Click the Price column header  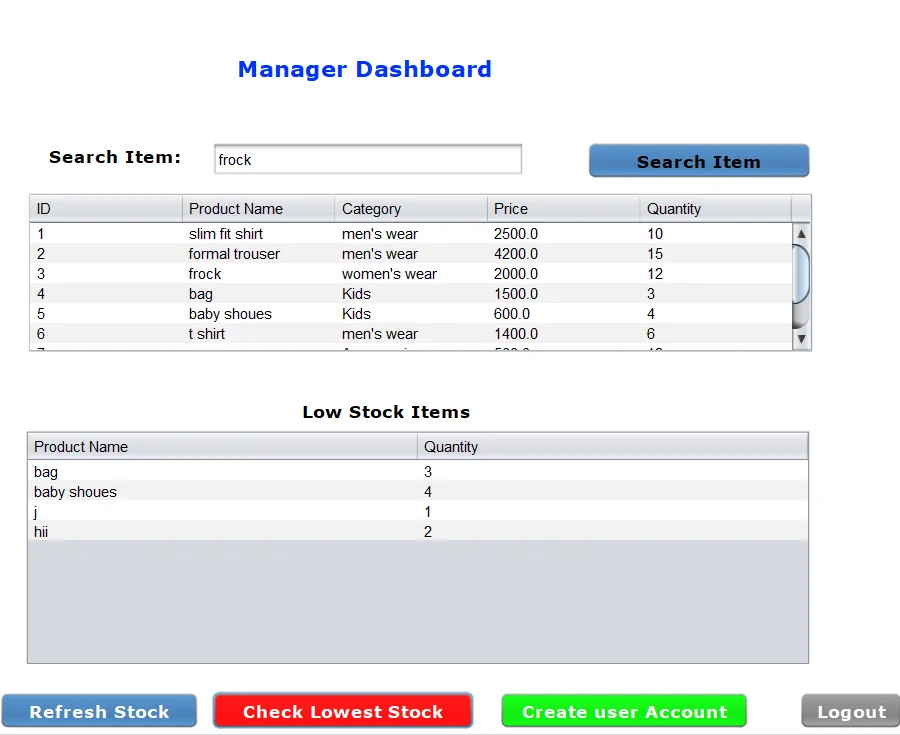(x=564, y=209)
